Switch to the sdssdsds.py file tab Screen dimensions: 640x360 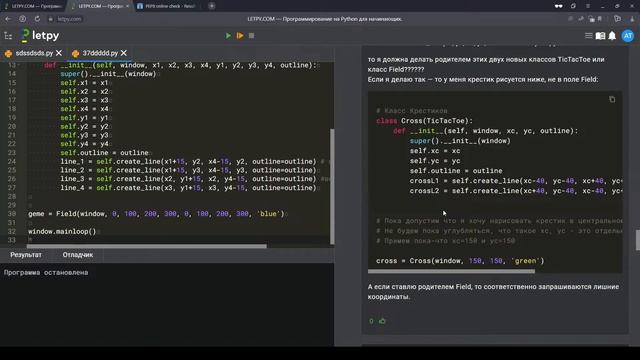coord(34,53)
